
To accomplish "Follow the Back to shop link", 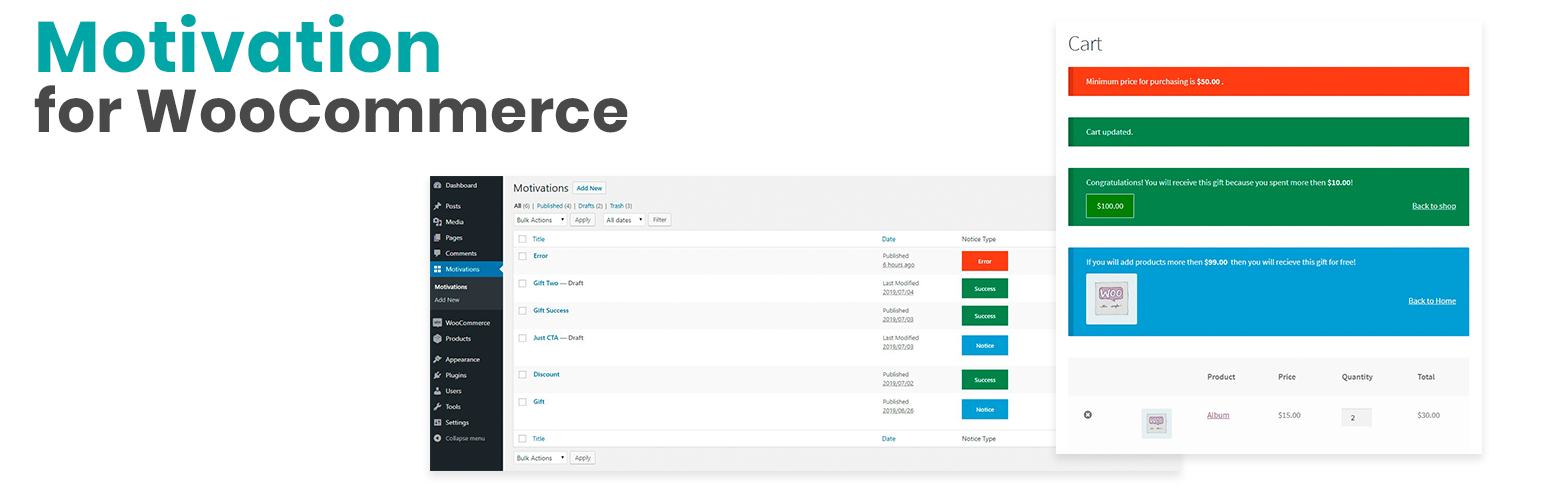I will (x=1433, y=206).
